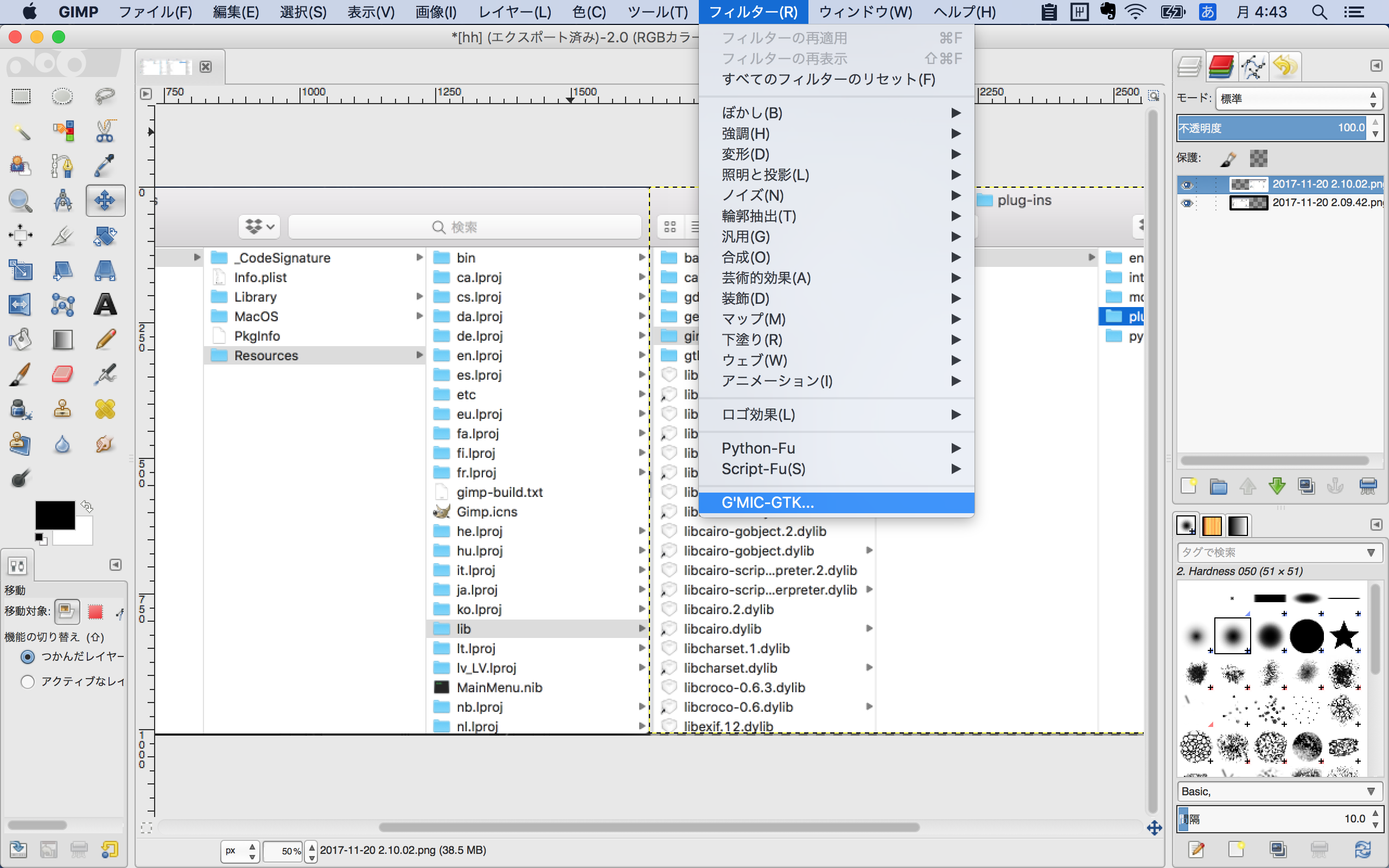Select the Paths tool
Viewport: 1389px width, 868px height.
pos(62,166)
